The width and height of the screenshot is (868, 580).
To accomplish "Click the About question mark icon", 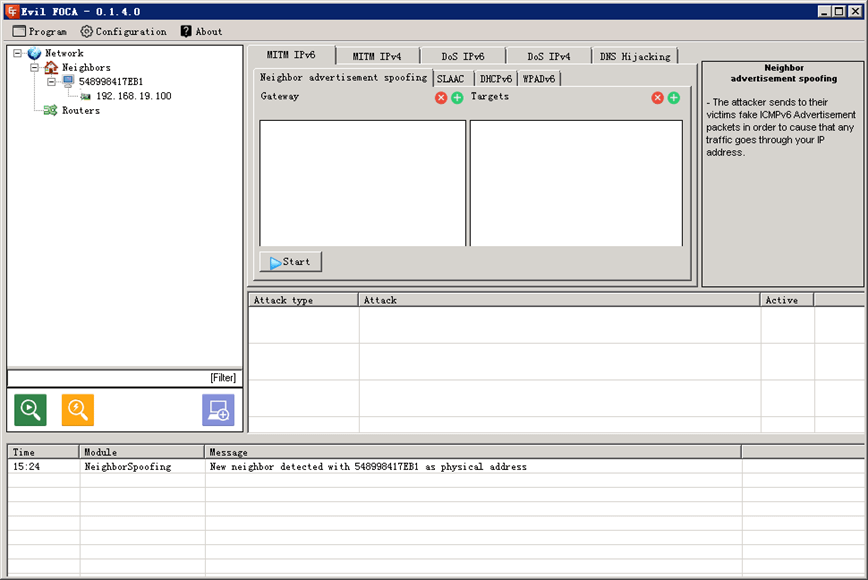I will coord(186,32).
